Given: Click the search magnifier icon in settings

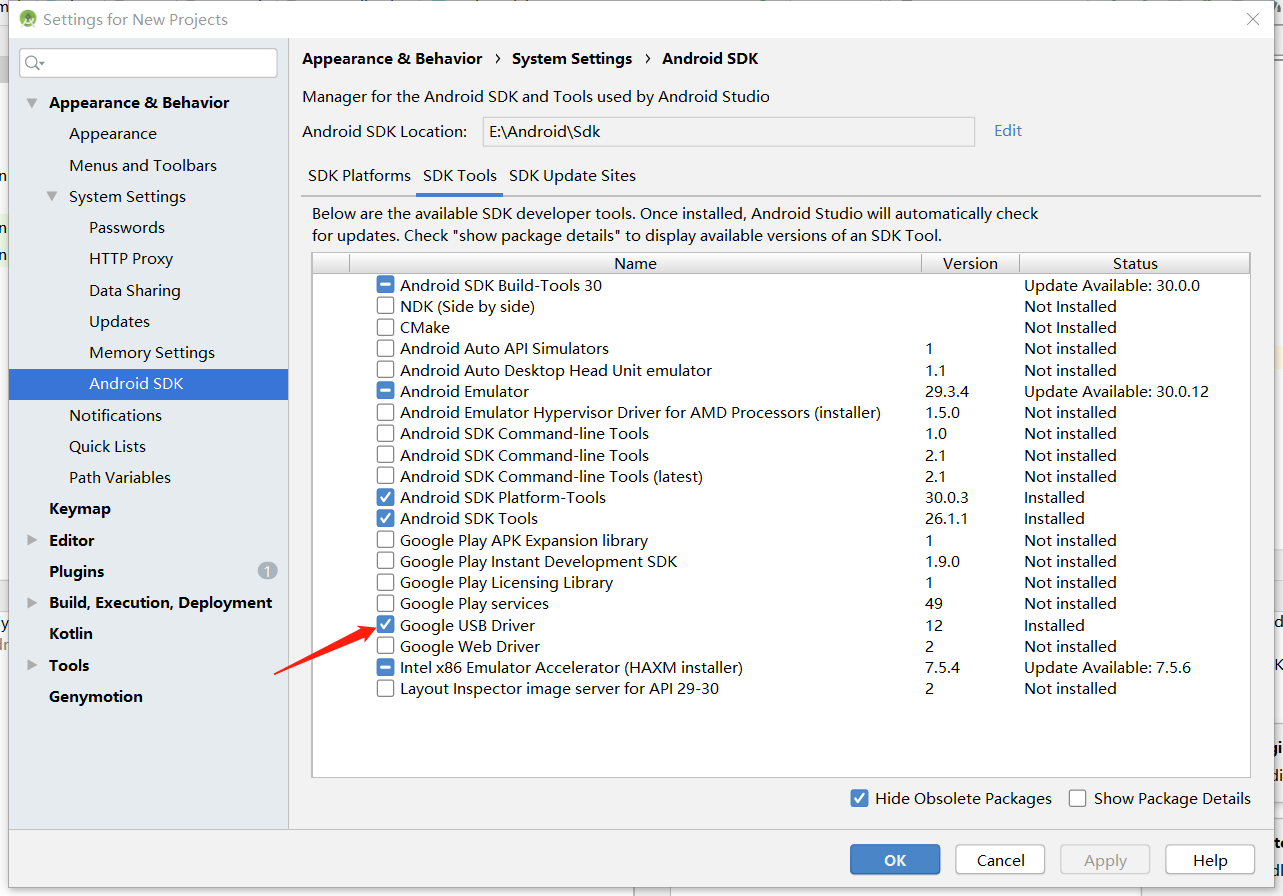Looking at the screenshot, I should tap(34, 63).
